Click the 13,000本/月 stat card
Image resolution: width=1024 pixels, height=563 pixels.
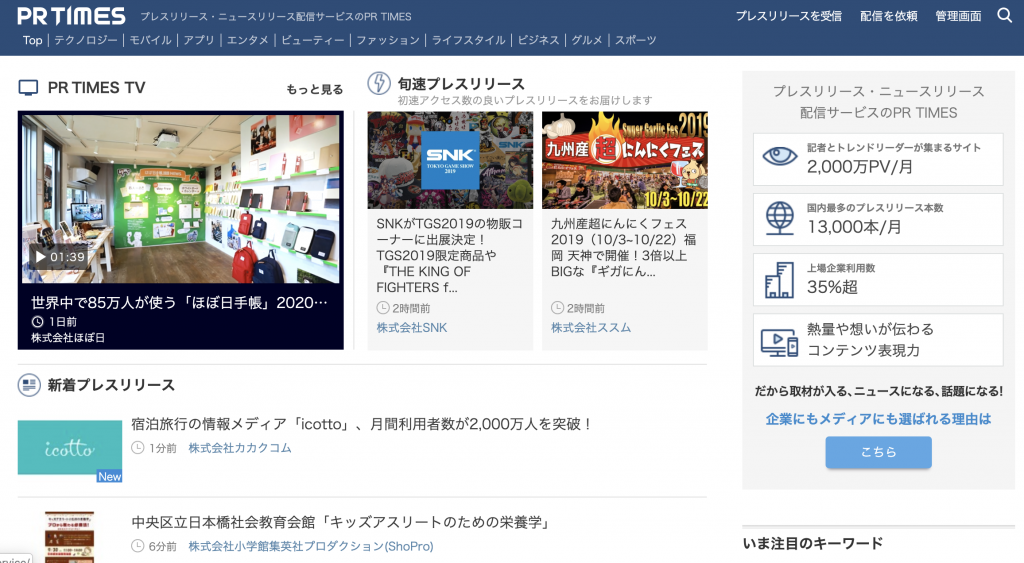(x=878, y=219)
